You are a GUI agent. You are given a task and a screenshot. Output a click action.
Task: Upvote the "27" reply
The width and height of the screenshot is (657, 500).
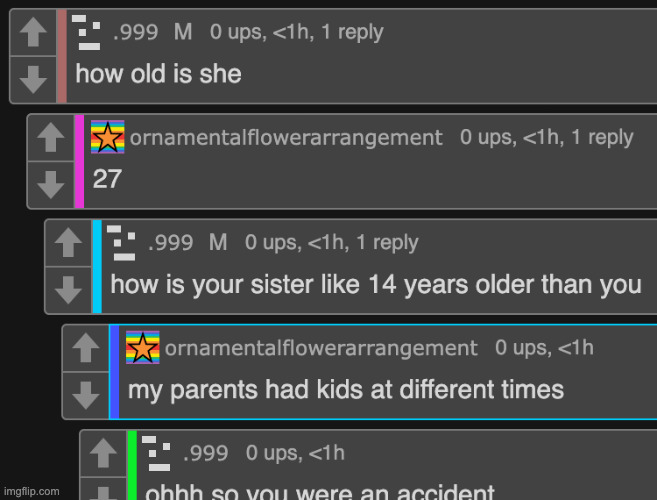[51, 137]
